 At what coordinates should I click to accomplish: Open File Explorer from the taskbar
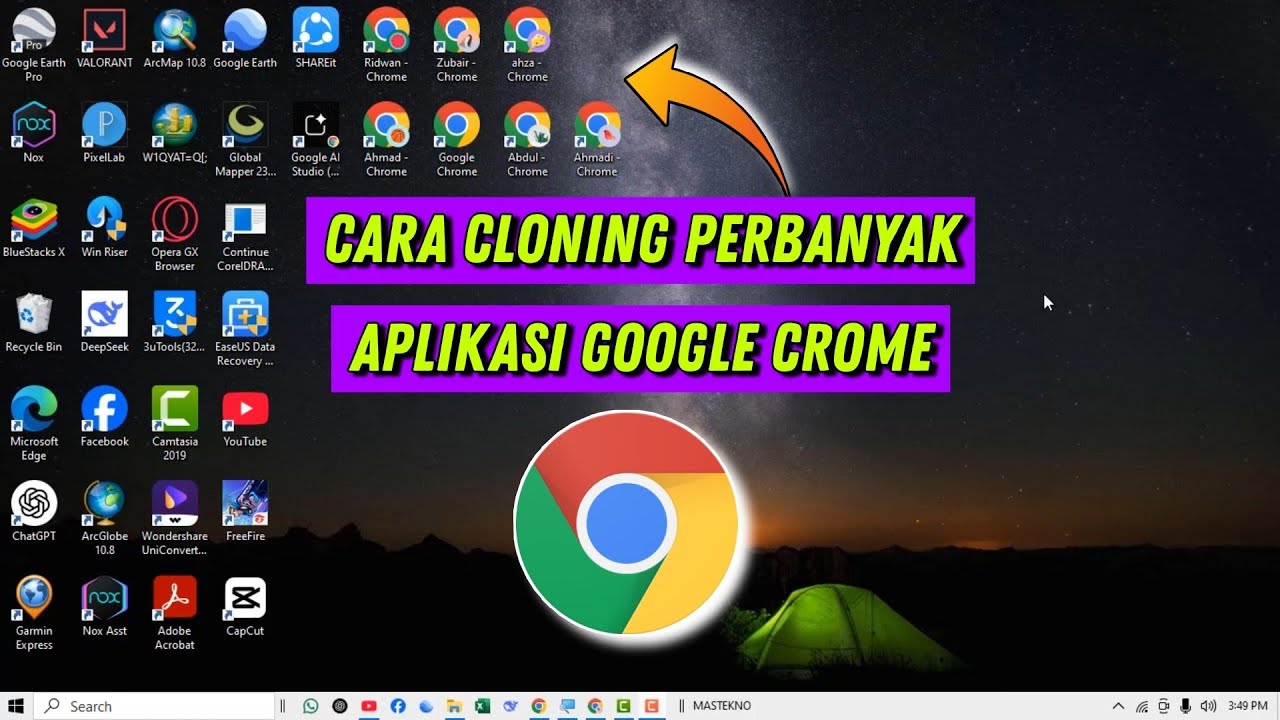[x=454, y=706]
